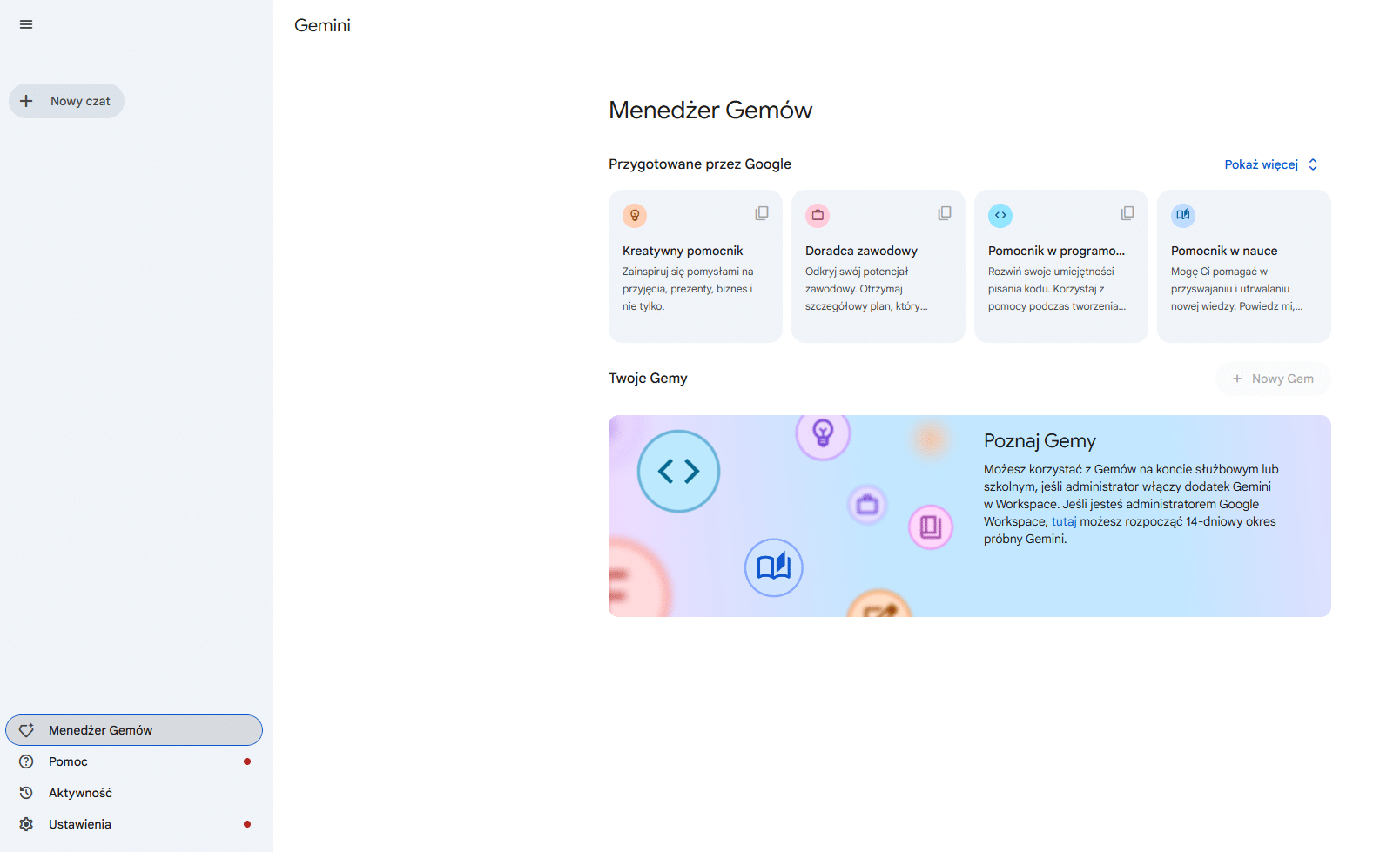Open the Doradca zawodowy card title
The width and height of the screenshot is (1400, 852).
tap(861, 251)
